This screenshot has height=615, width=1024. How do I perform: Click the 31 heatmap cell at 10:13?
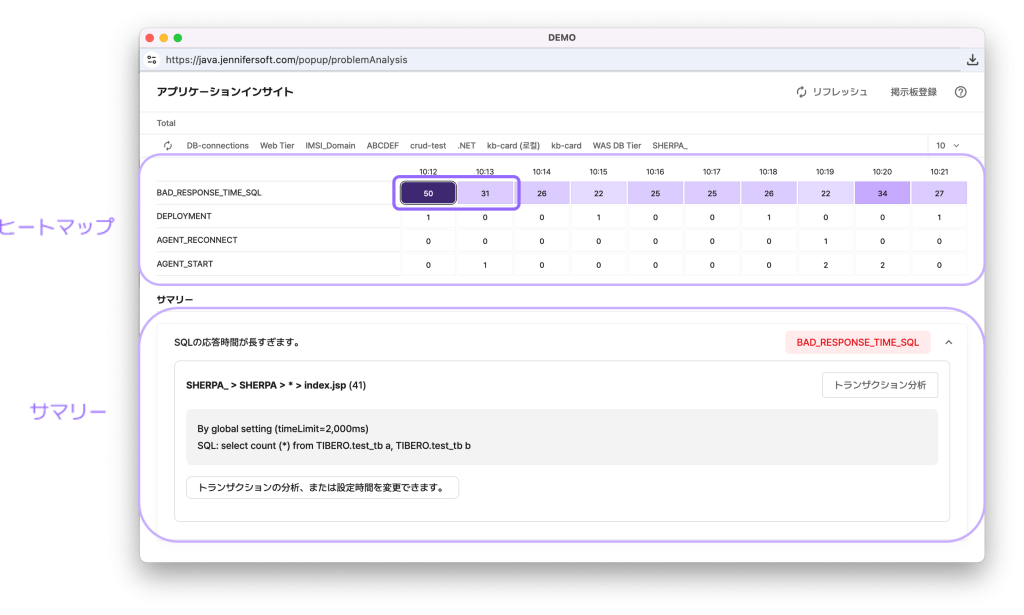pyautogui.click(x=485, y=193)
